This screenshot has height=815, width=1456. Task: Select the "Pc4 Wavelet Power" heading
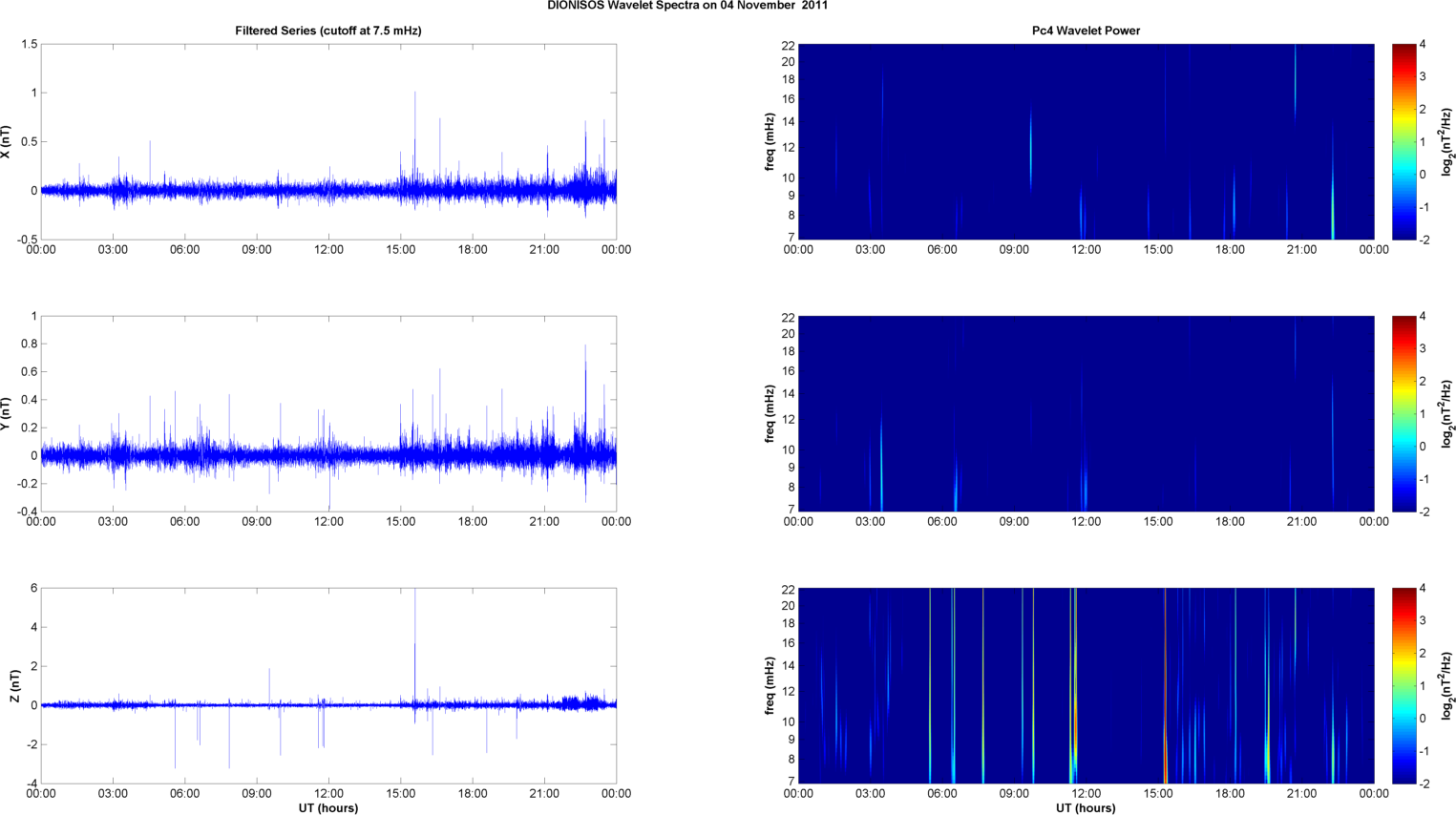point(1086,31)
